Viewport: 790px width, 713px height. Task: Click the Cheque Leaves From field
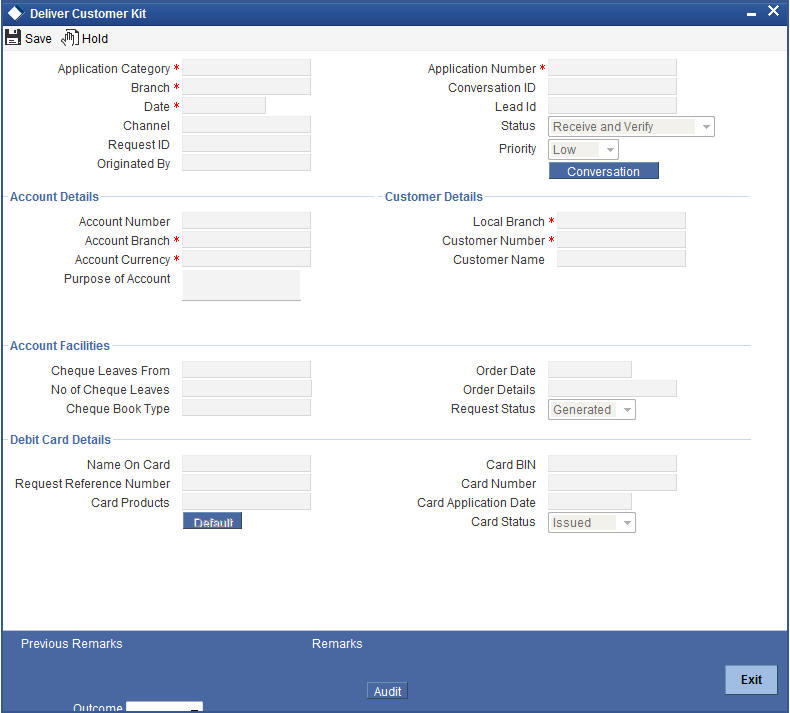tap(246, 370)
